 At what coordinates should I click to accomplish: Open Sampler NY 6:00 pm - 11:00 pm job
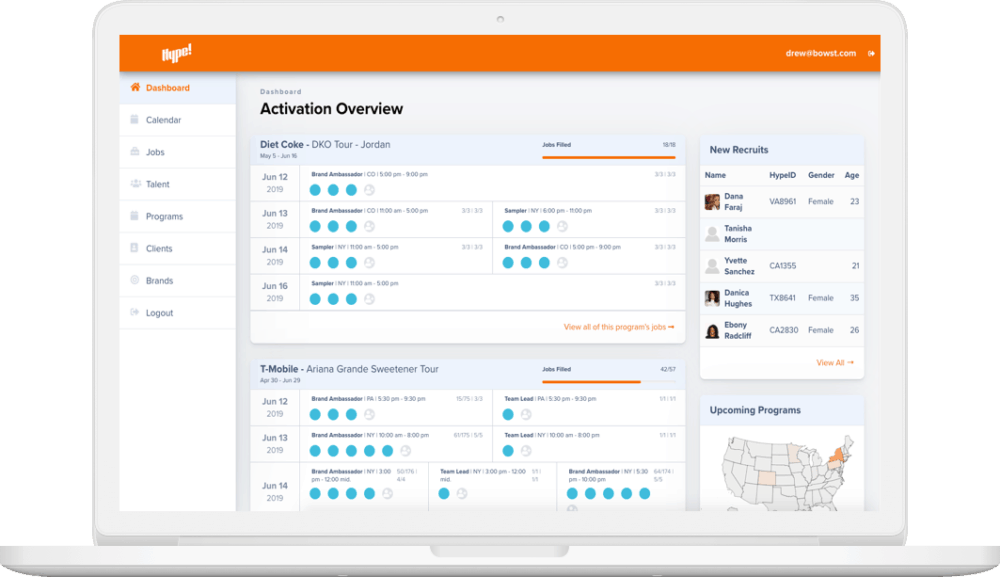548,210
